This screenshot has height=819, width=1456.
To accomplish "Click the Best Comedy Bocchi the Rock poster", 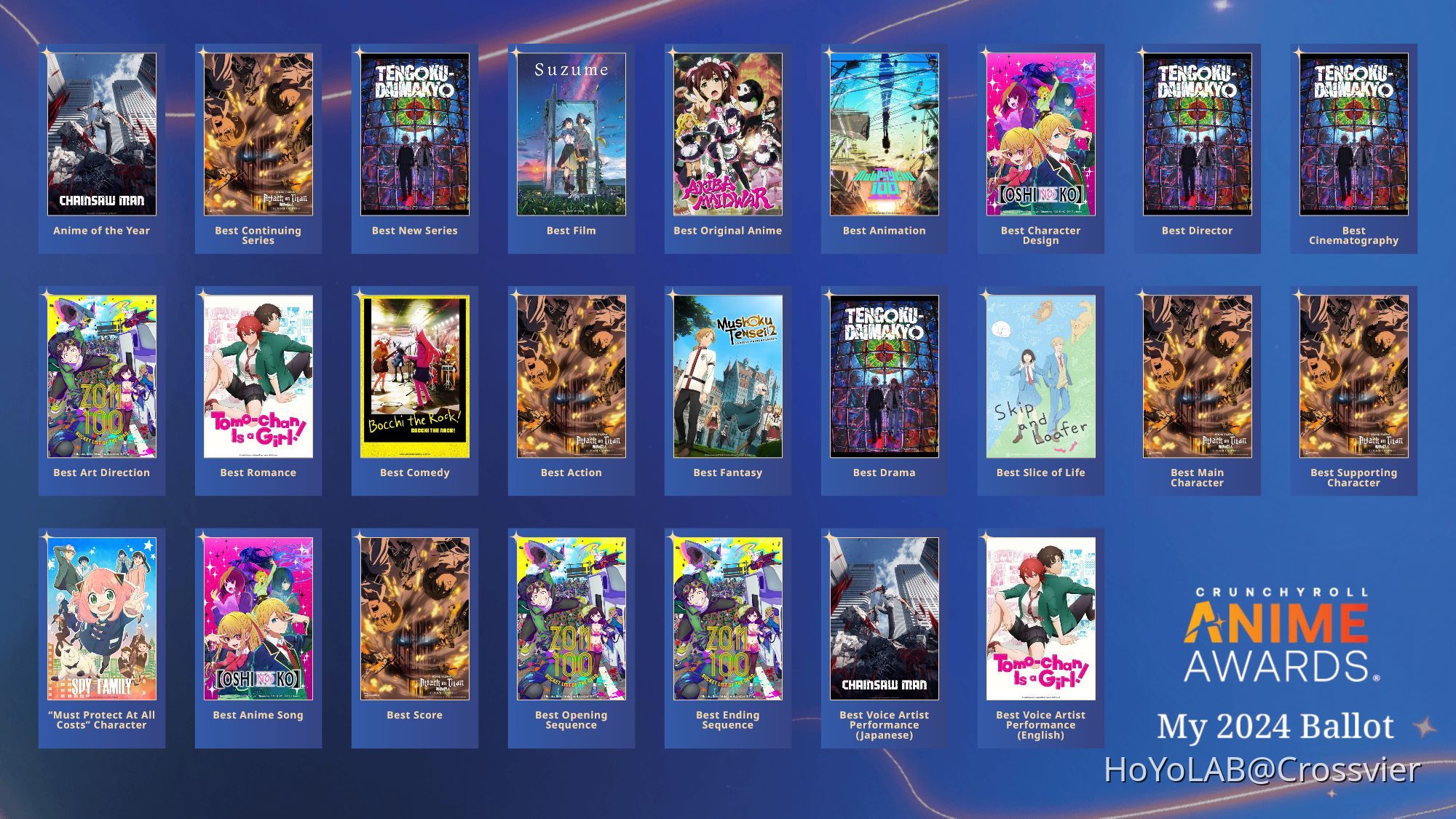I will click(x=415, y=376).
